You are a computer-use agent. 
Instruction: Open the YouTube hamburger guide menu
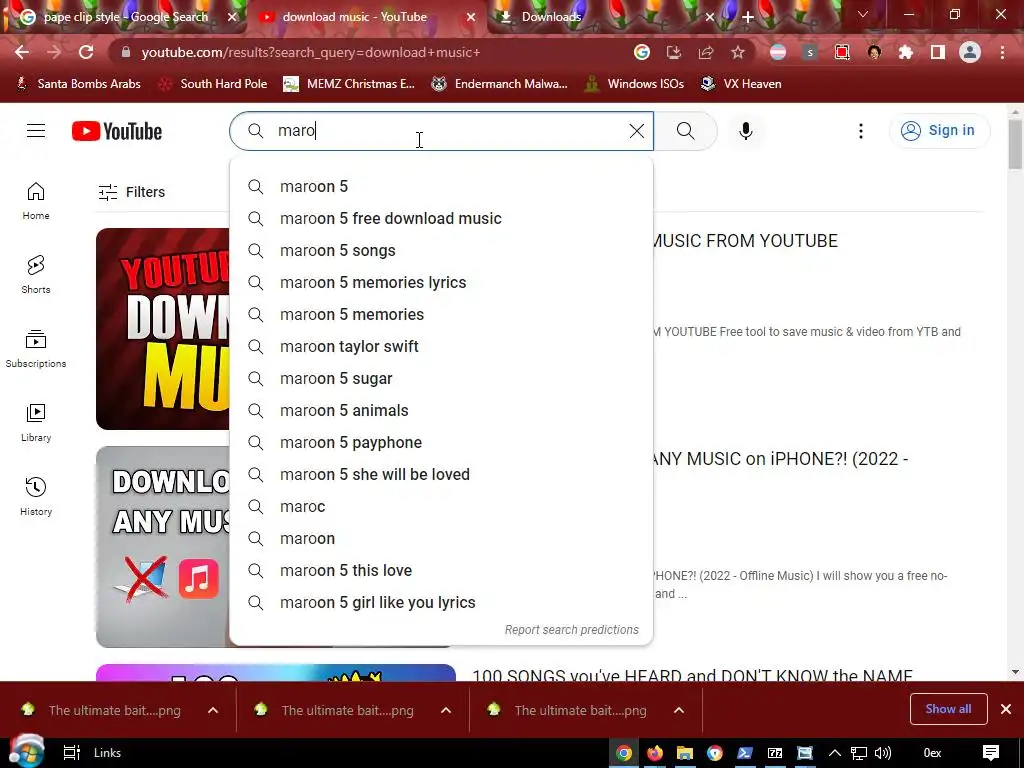36,131
